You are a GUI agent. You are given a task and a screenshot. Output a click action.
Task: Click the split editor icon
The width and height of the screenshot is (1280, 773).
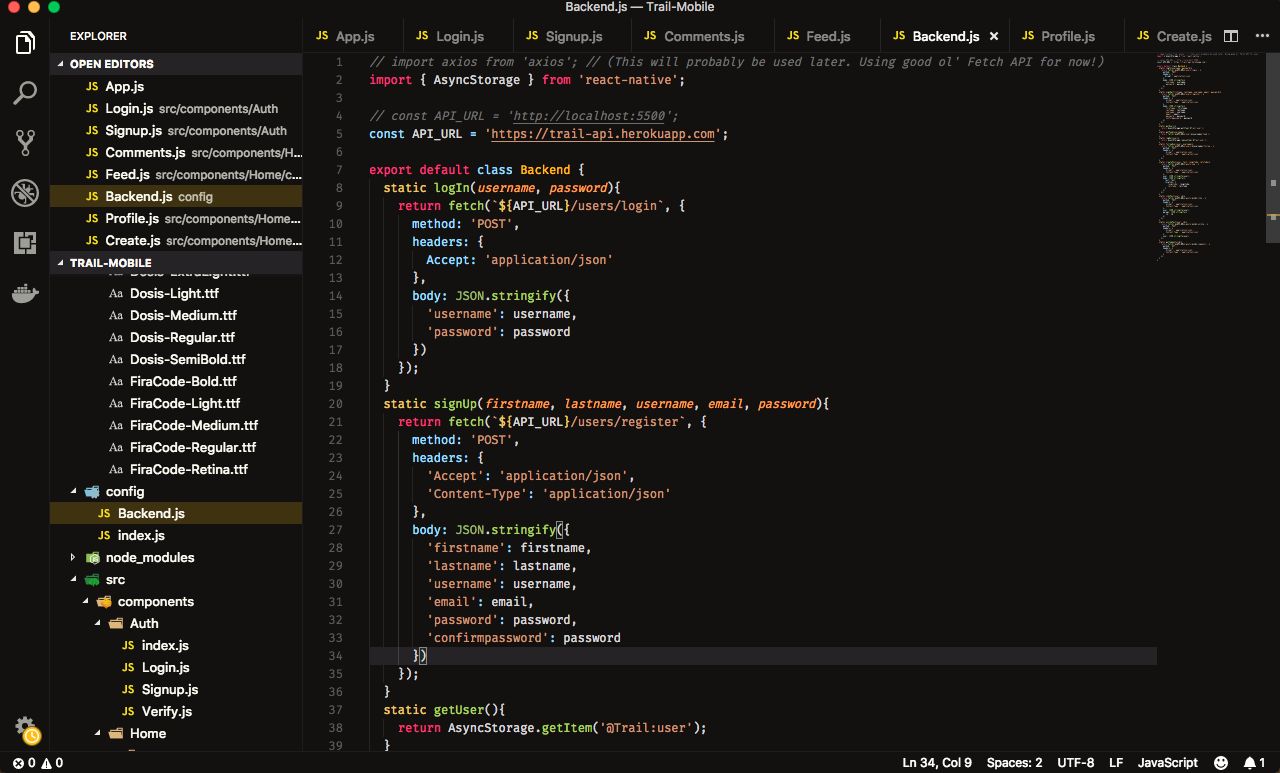coord(1231,36)
